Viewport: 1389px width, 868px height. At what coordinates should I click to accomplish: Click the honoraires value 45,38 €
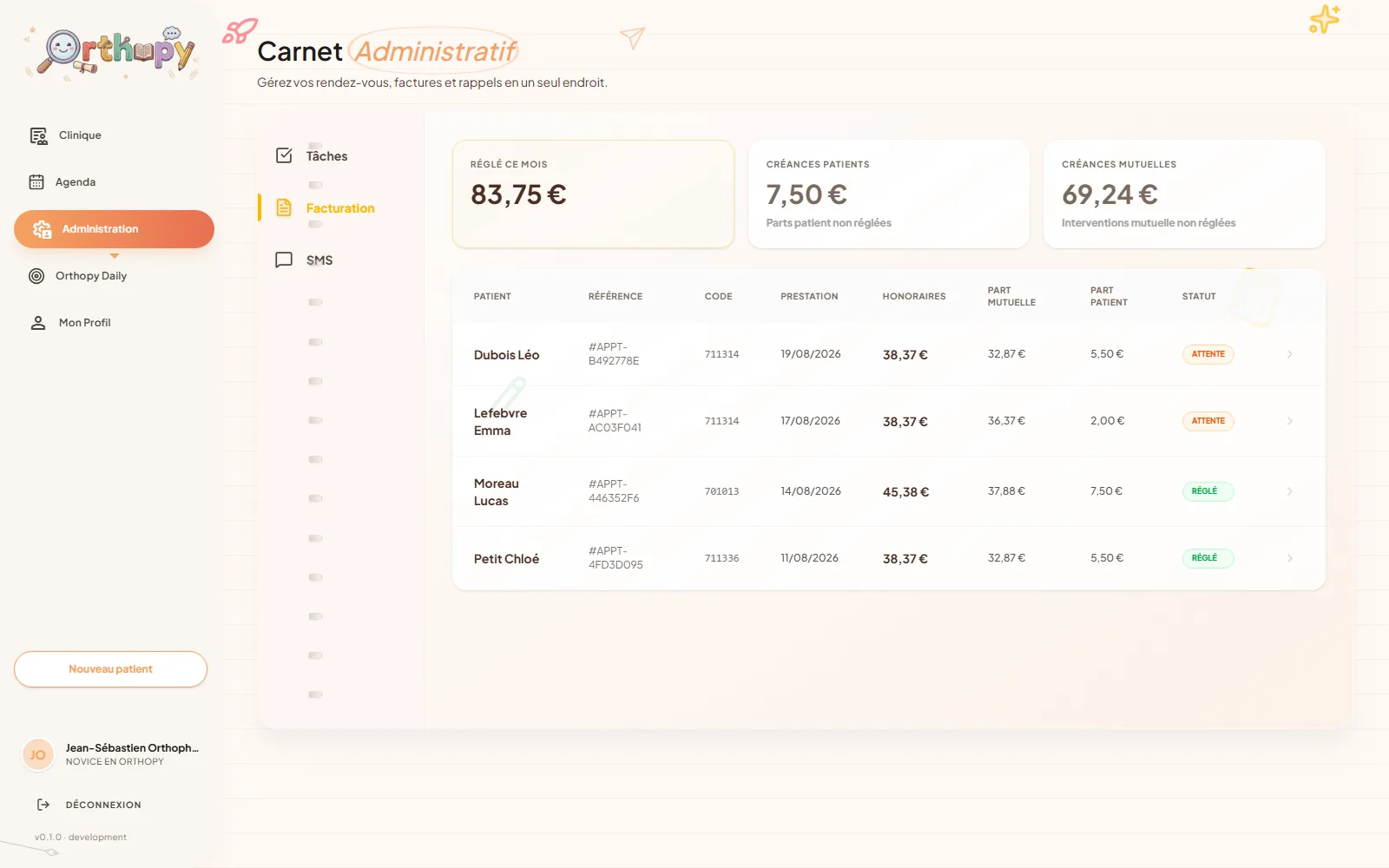click(x=905, y=492)
